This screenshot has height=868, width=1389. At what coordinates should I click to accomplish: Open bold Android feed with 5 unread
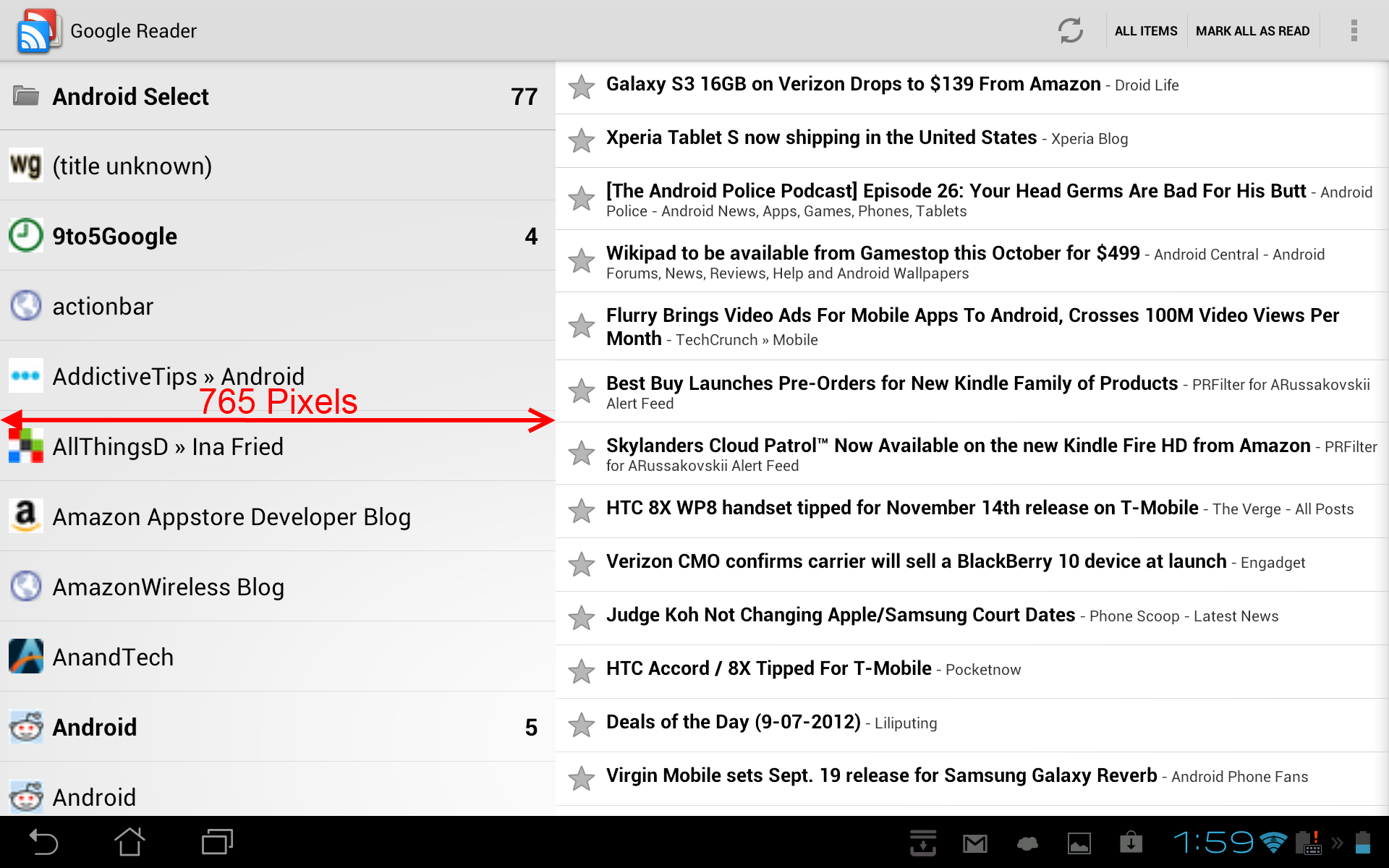(278, 727)
